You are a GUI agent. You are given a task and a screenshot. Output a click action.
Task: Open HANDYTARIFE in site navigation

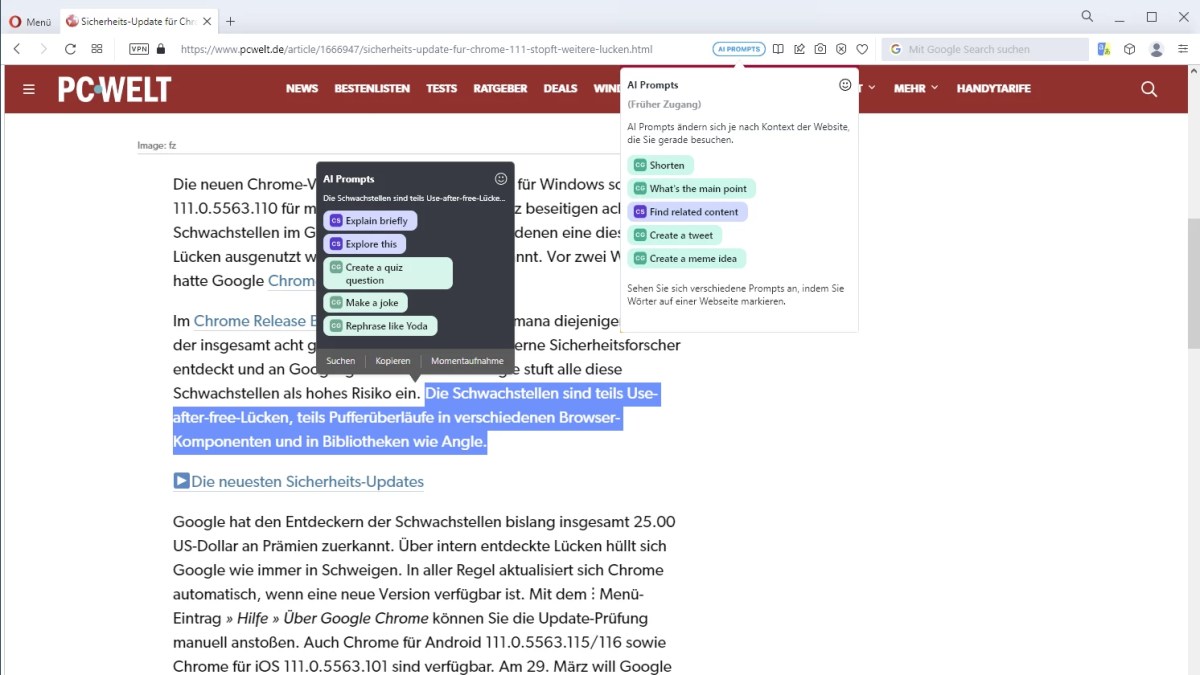[993, 88]
